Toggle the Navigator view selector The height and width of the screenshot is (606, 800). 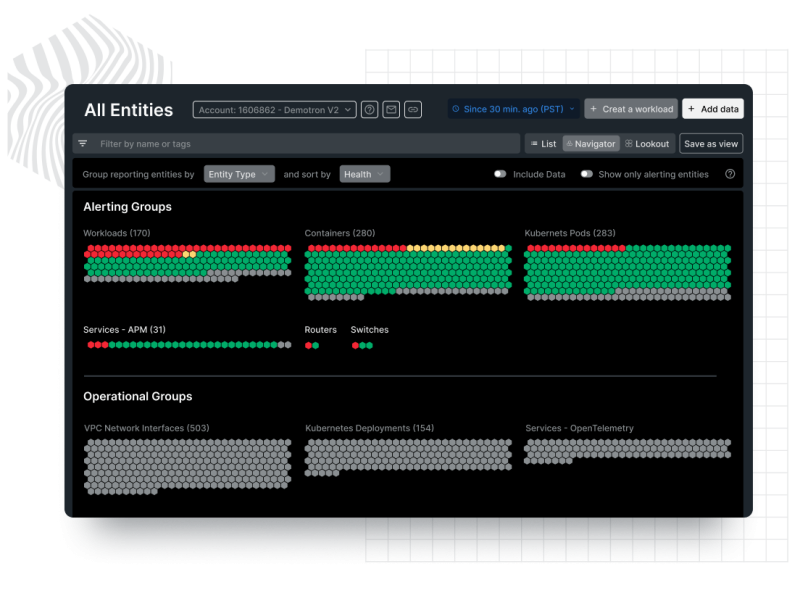pos(592,143)
